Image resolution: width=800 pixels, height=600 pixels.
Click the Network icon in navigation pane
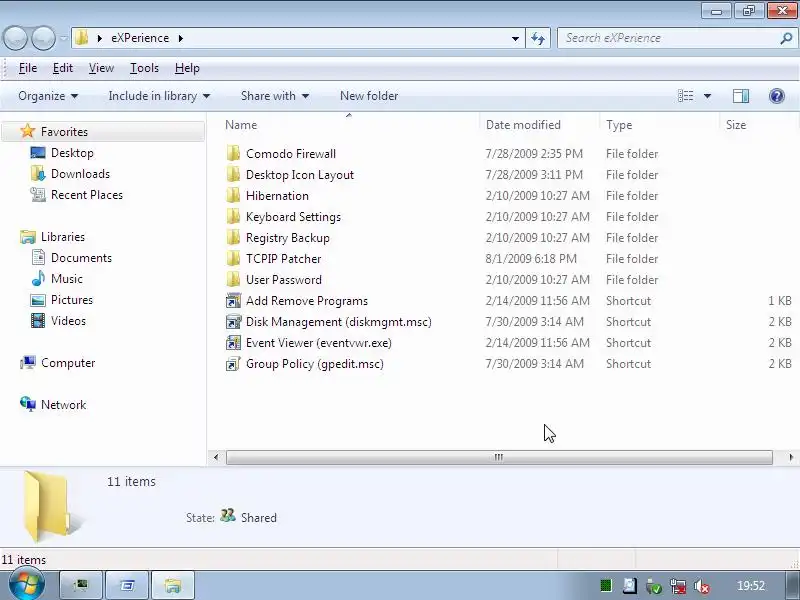(x=28, y=404)
